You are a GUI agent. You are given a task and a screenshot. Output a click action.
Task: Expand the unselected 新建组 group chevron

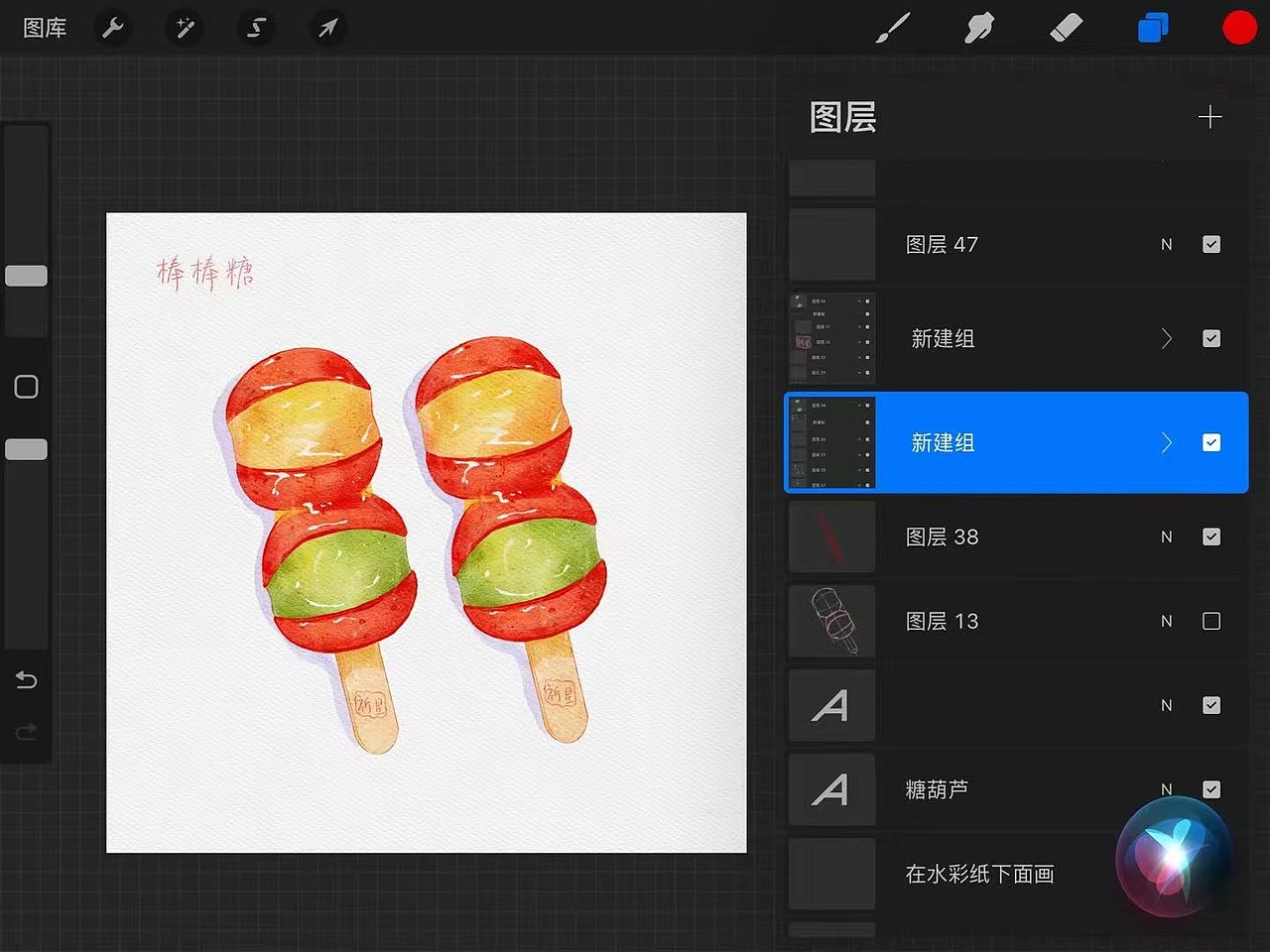(x=1167, y=338)
